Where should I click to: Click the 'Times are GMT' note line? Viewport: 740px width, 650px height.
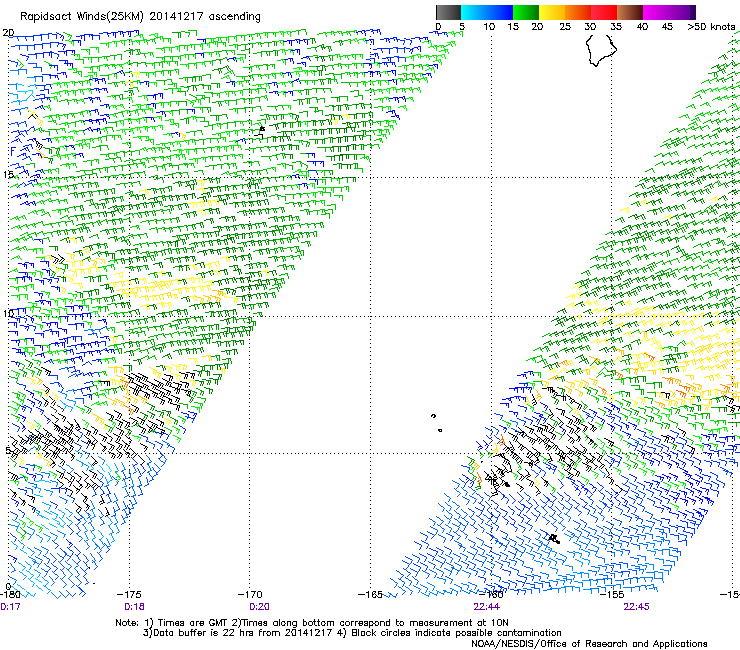[x=312, y=623]
